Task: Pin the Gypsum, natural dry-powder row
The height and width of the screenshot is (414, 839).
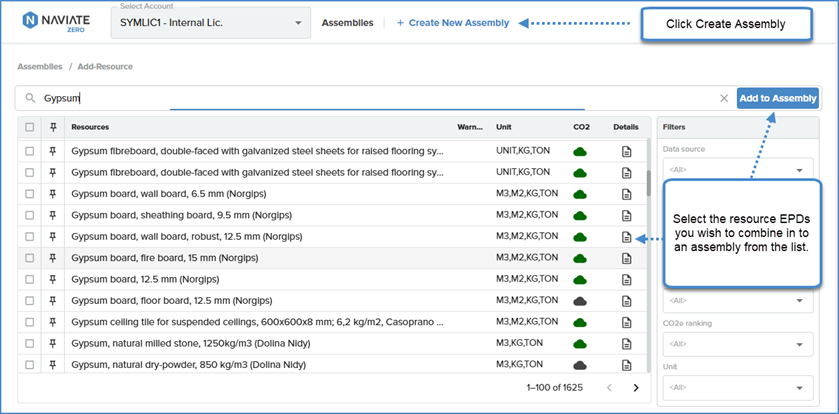Action: [52, 365]
